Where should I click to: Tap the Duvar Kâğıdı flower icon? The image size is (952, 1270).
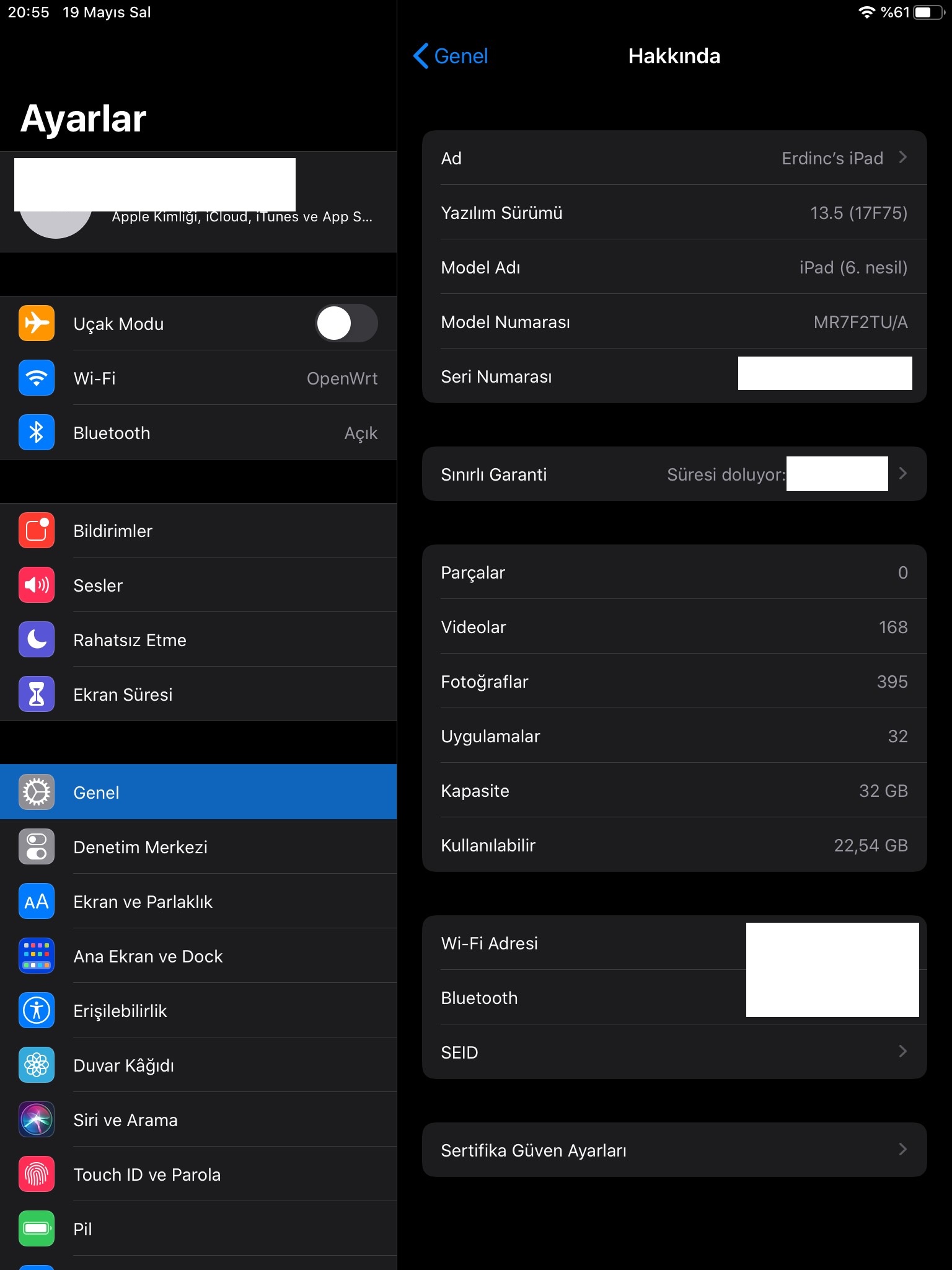pos(37,1065)
